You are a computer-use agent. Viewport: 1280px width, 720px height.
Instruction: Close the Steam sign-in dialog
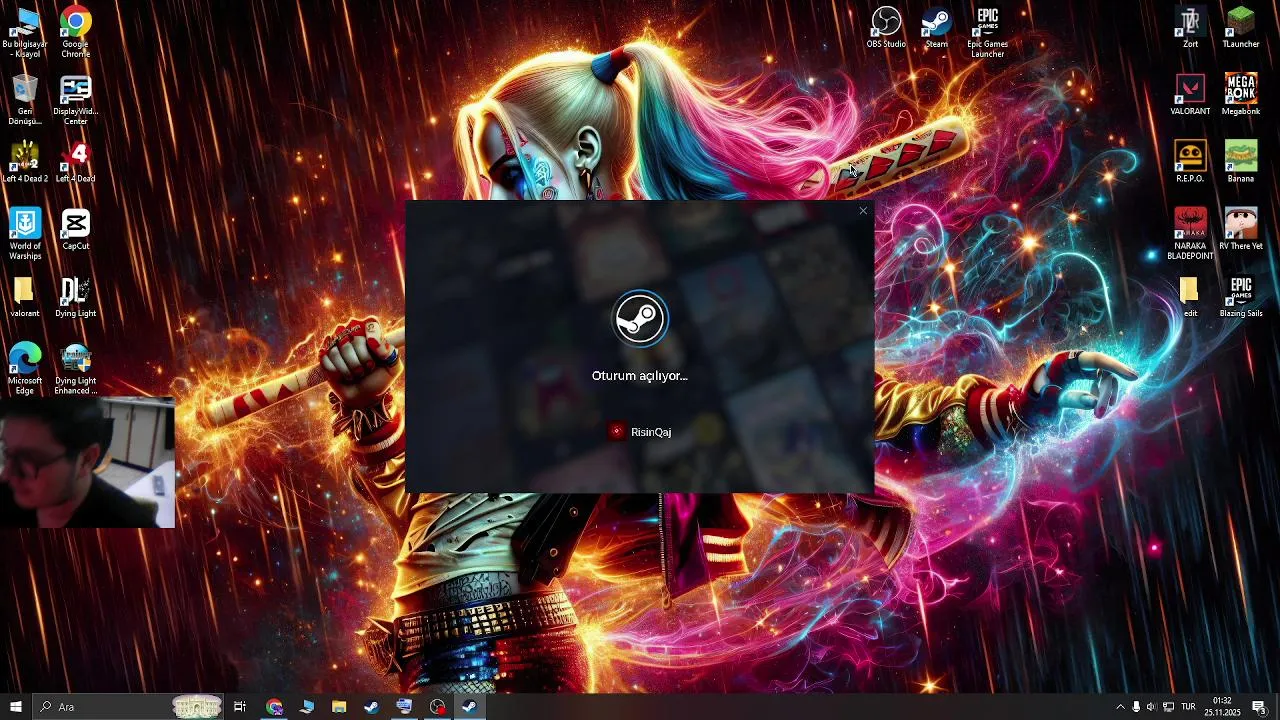pos(863,211)
